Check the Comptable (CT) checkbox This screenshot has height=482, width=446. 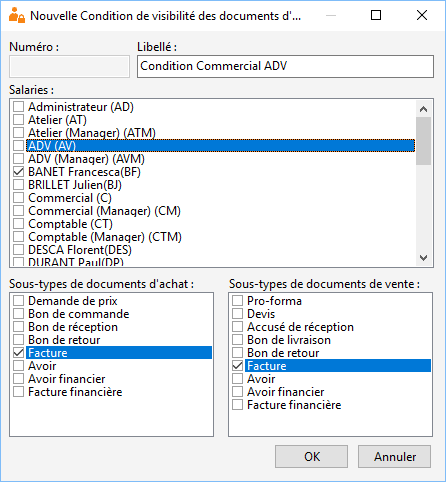pos(19,224)
